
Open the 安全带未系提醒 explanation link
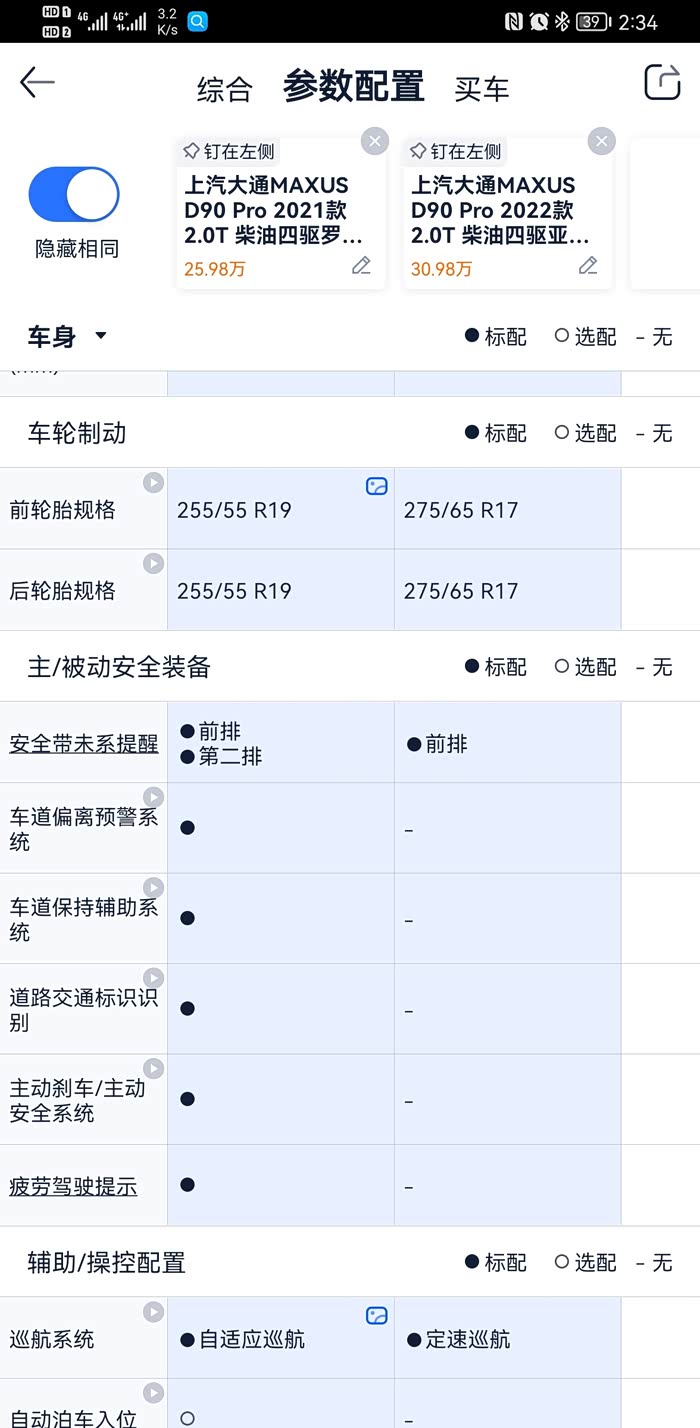point(84,744)
